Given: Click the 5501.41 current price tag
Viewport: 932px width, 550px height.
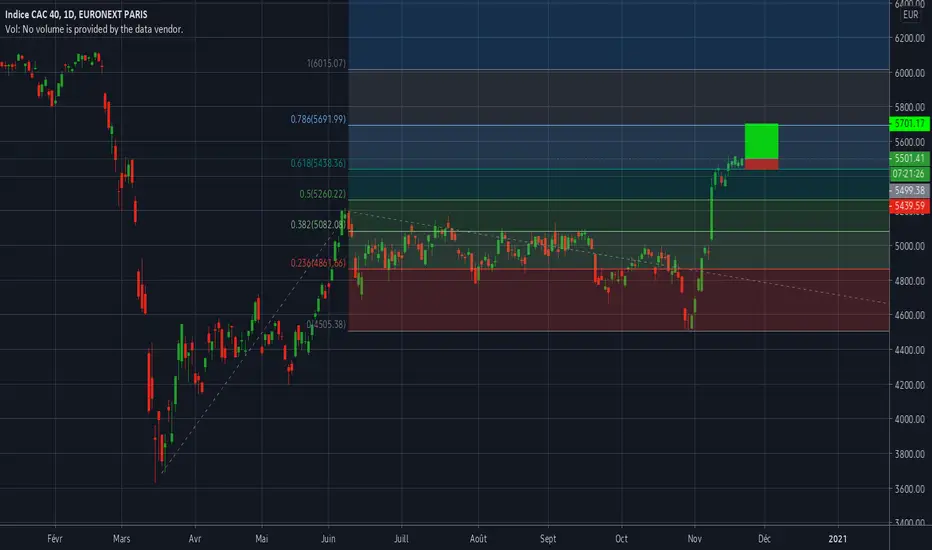Looking at the screenshot, I should point(909,158).
